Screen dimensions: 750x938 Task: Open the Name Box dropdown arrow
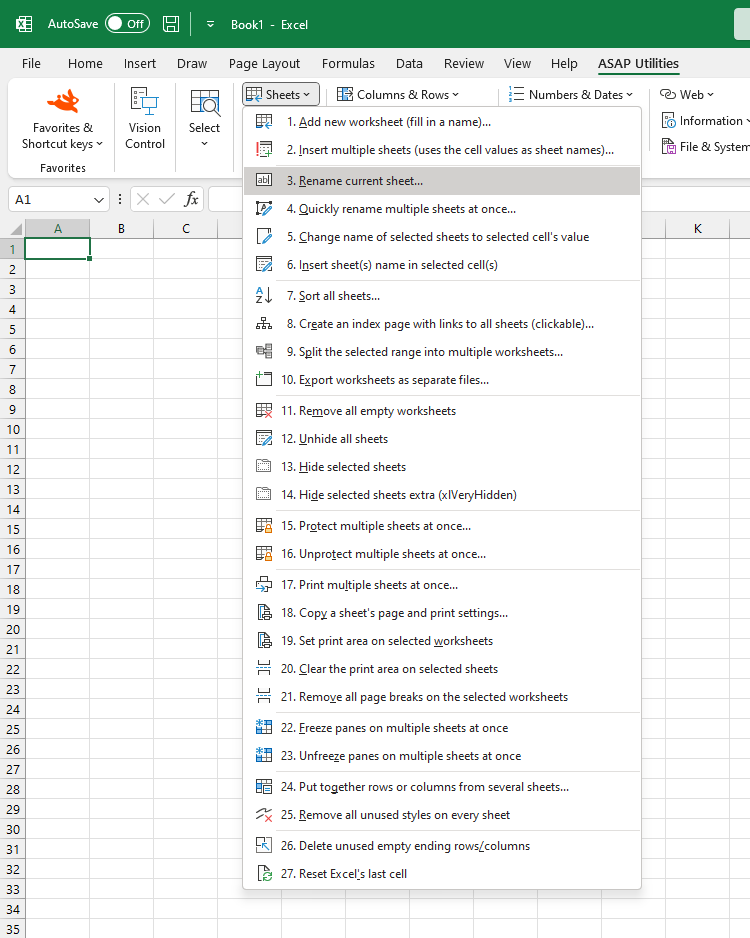tap(99, 200)
